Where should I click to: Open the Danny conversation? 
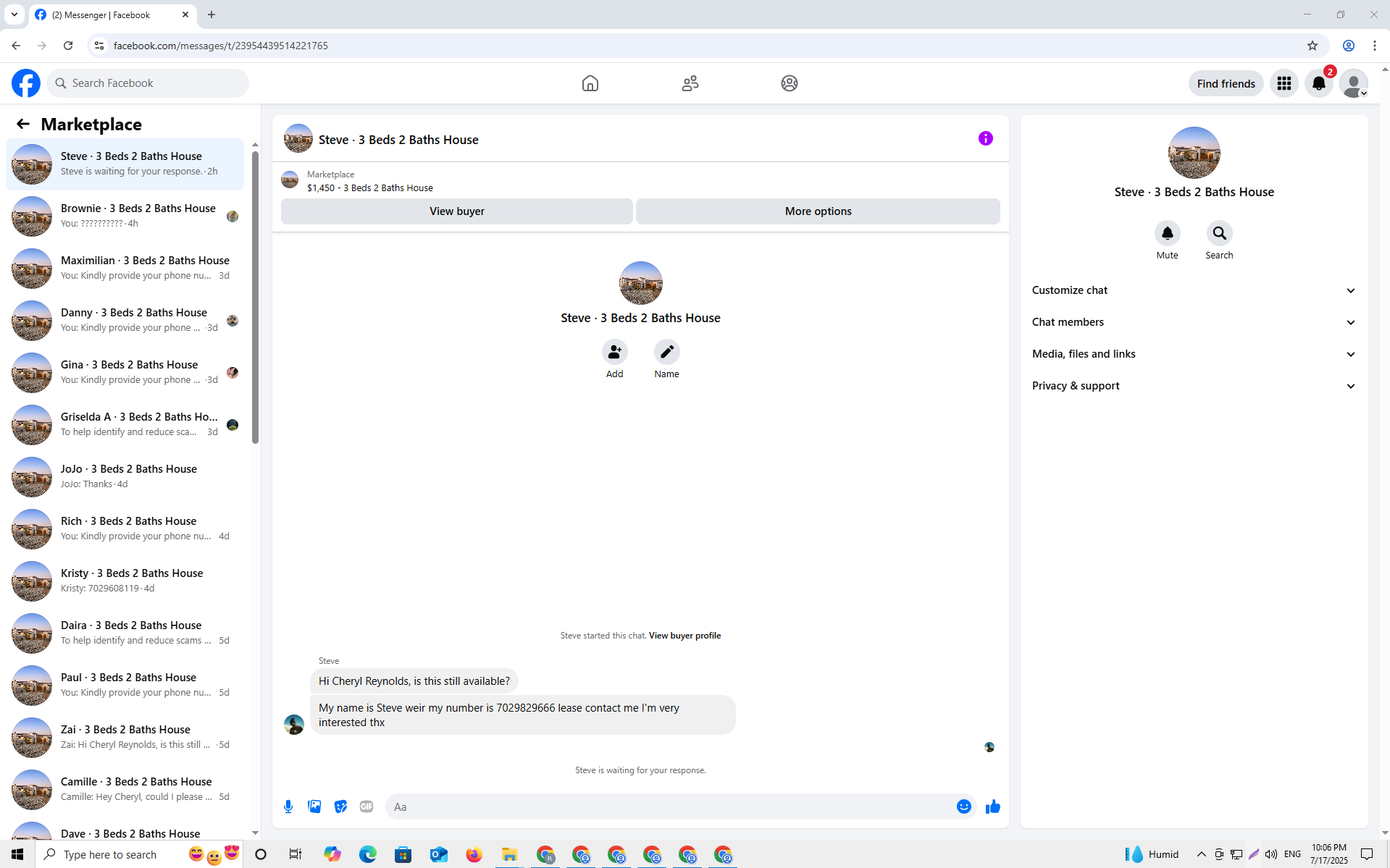(x=125, y=321)
